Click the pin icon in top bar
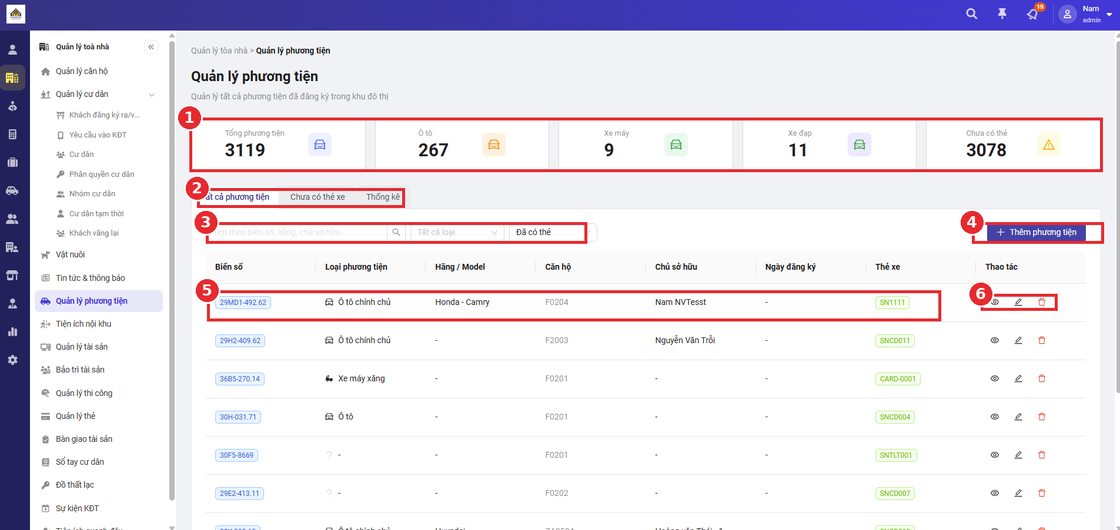 click(1002, 14)
